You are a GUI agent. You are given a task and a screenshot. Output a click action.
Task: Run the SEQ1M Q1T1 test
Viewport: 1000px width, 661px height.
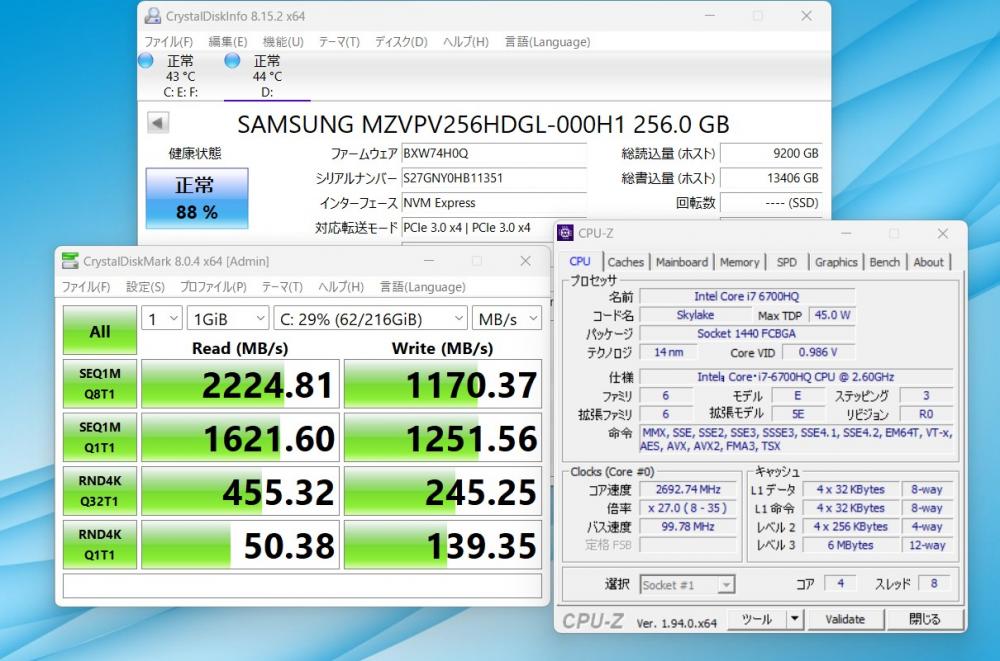[x=99, y=437]
